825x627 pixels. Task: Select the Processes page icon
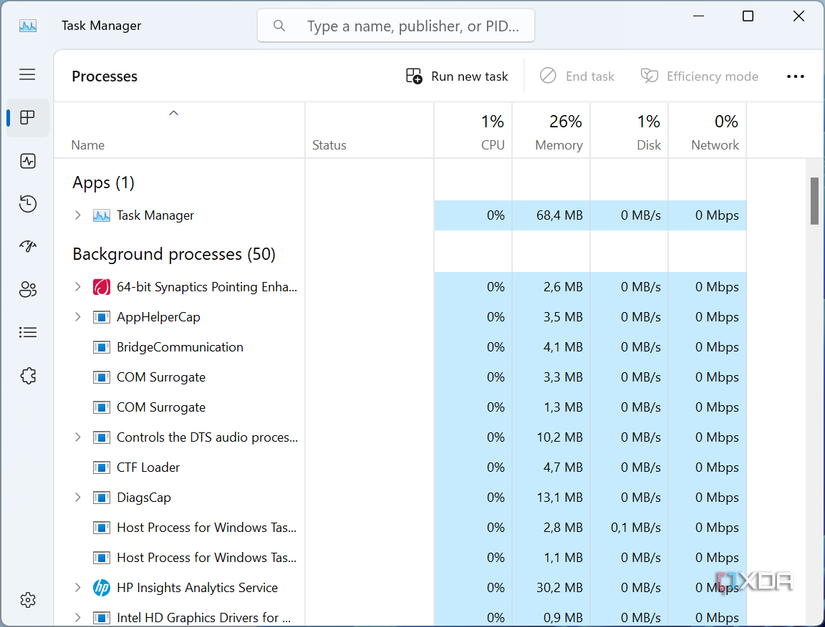27,117
